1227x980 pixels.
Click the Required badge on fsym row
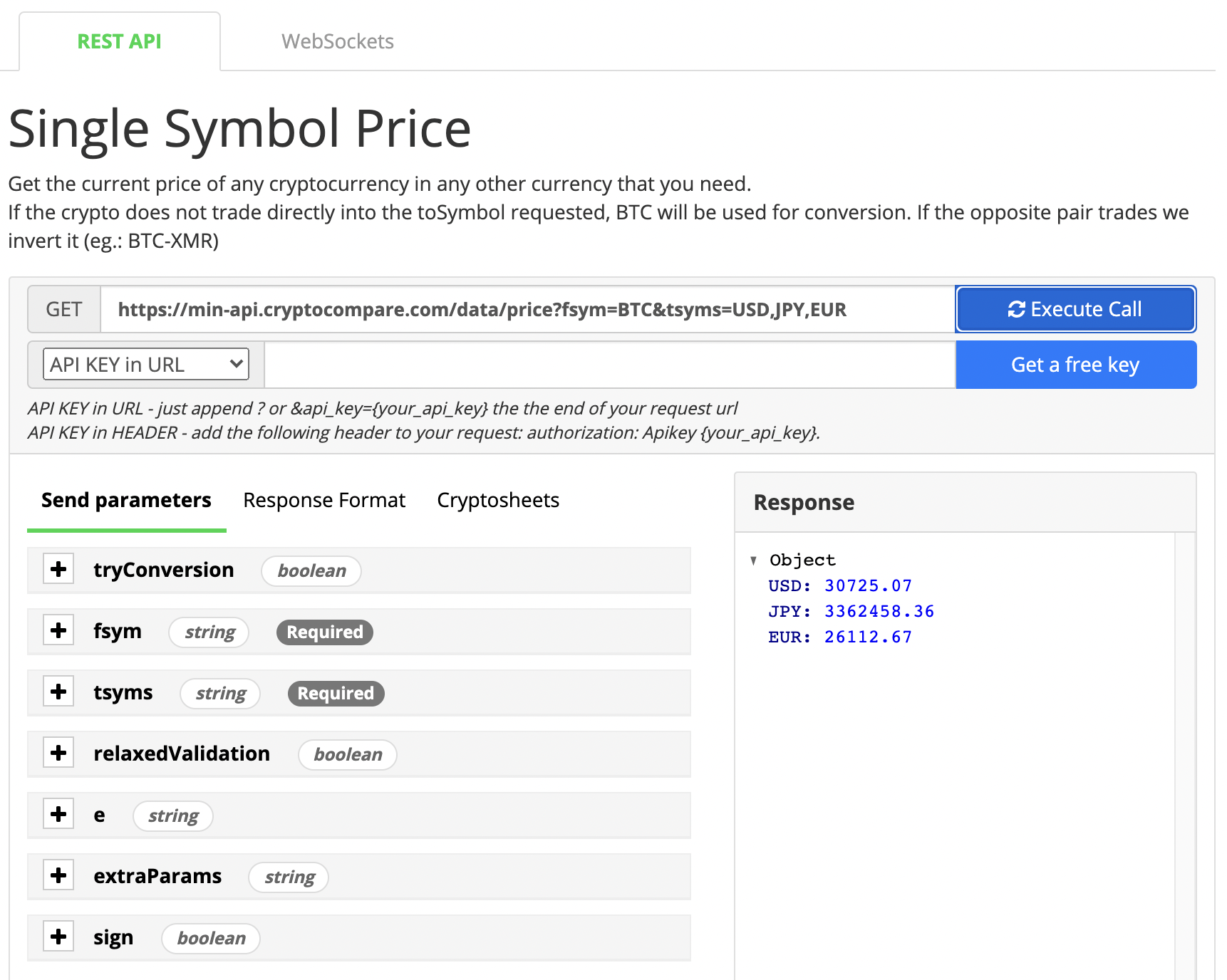pyautogui.click(x=325, y=632)
